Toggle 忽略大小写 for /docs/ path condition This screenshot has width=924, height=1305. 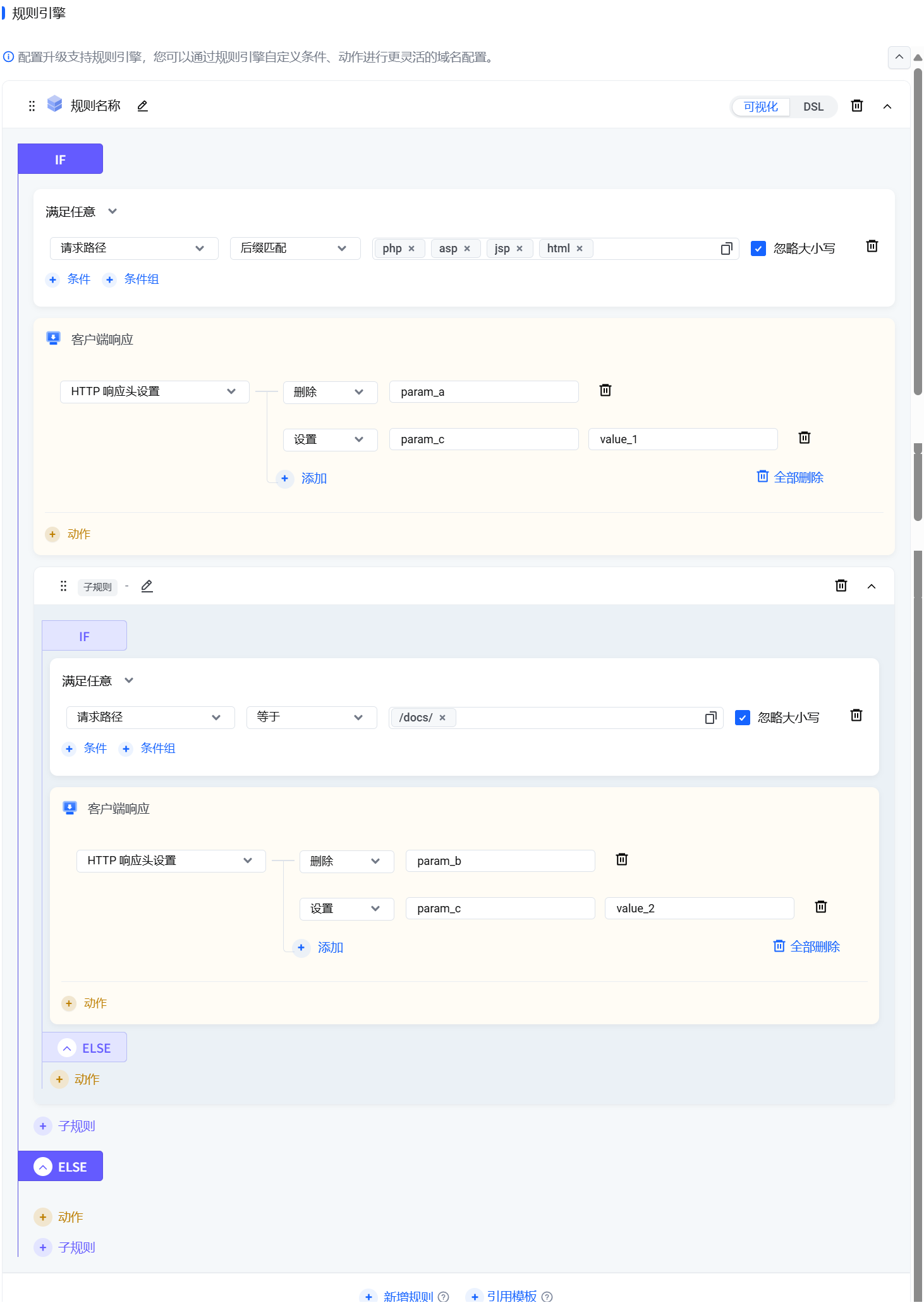coord(743,718)
